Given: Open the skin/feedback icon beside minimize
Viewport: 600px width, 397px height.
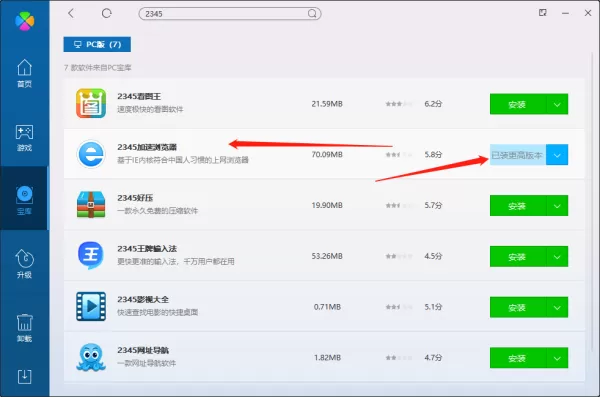Looking at the screenshot, I should 543,13.
